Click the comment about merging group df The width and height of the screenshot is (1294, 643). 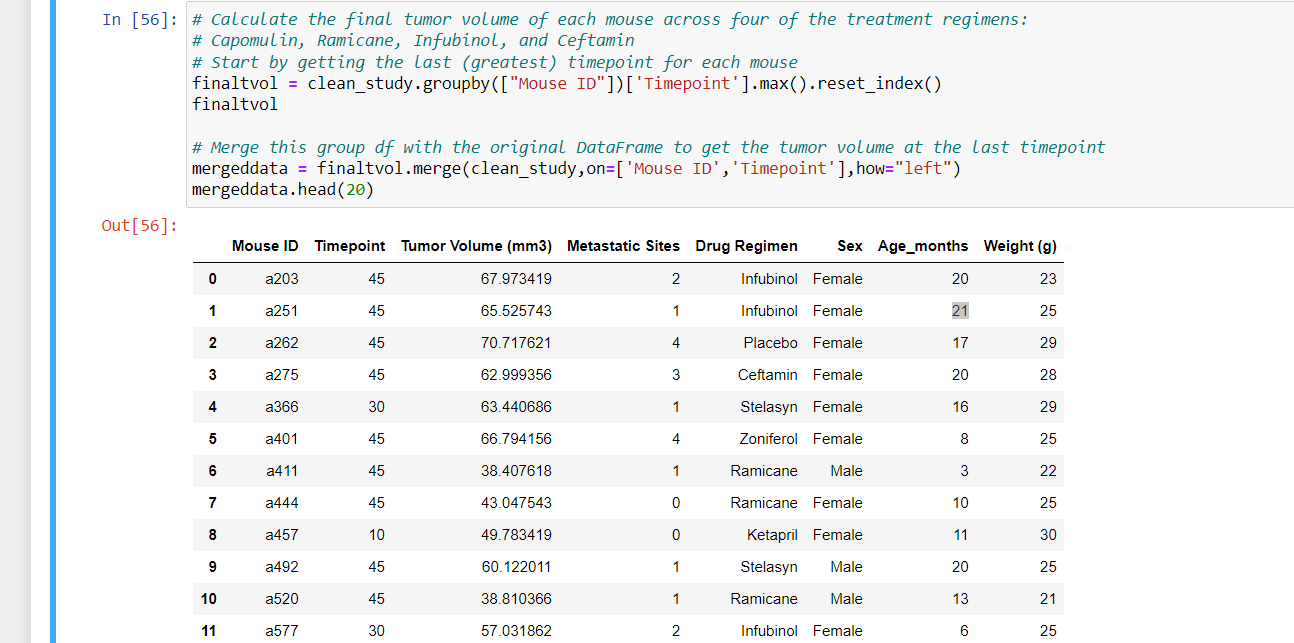[649, 147]
